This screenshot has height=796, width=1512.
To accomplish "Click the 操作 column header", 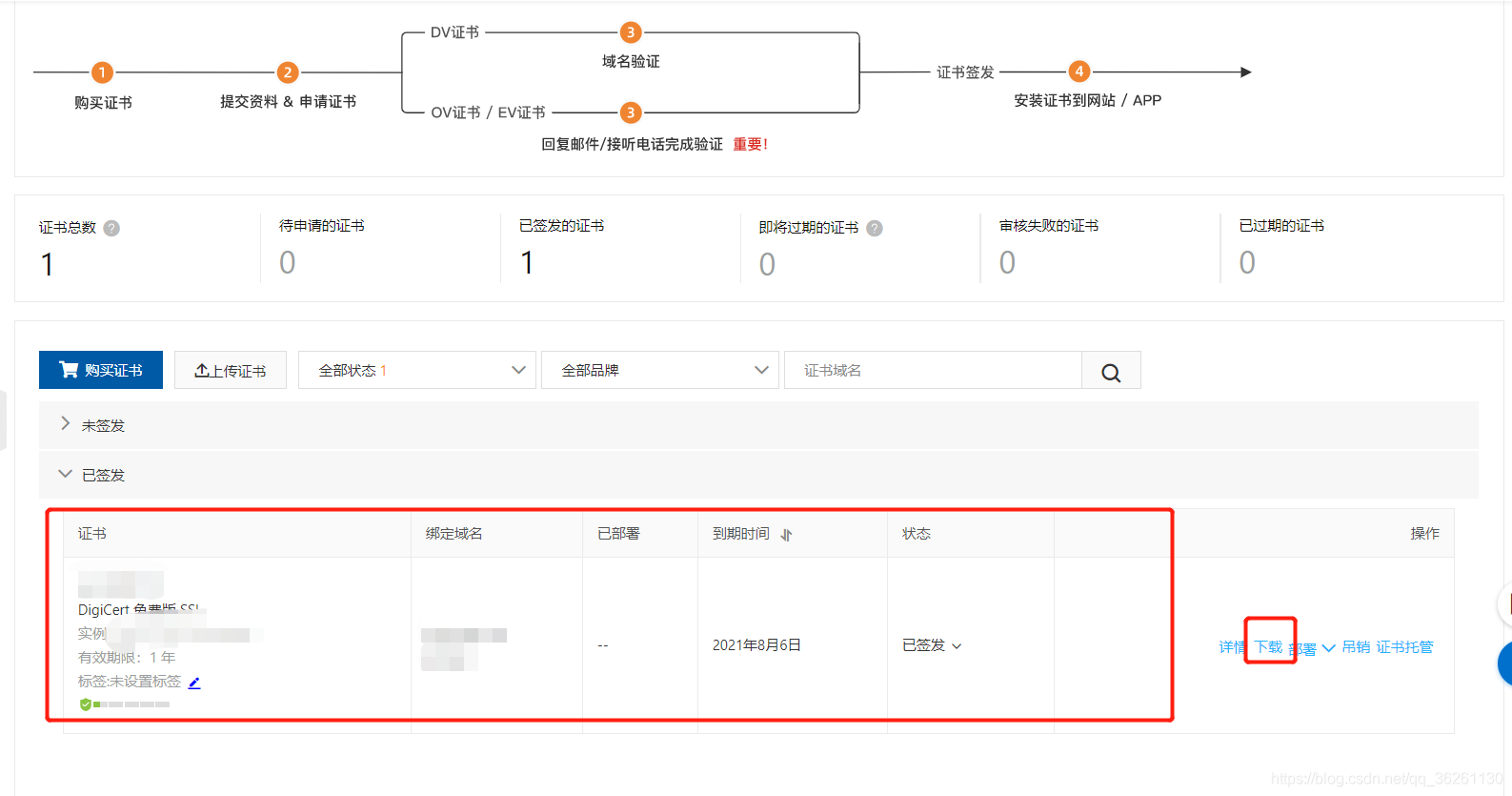I will point(1424,534).
